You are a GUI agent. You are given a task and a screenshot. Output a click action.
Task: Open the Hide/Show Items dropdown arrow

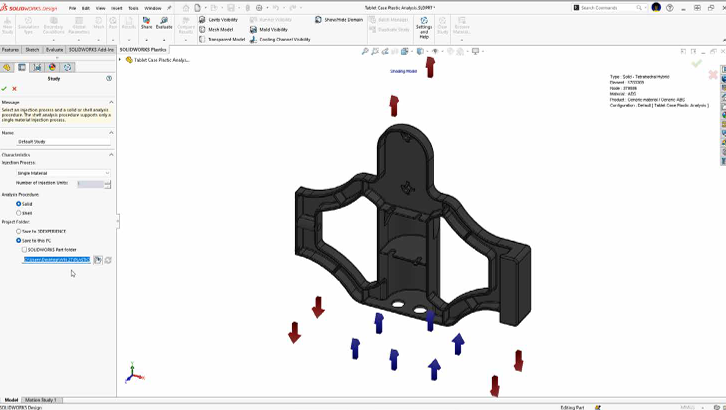(x=442, y=51)
